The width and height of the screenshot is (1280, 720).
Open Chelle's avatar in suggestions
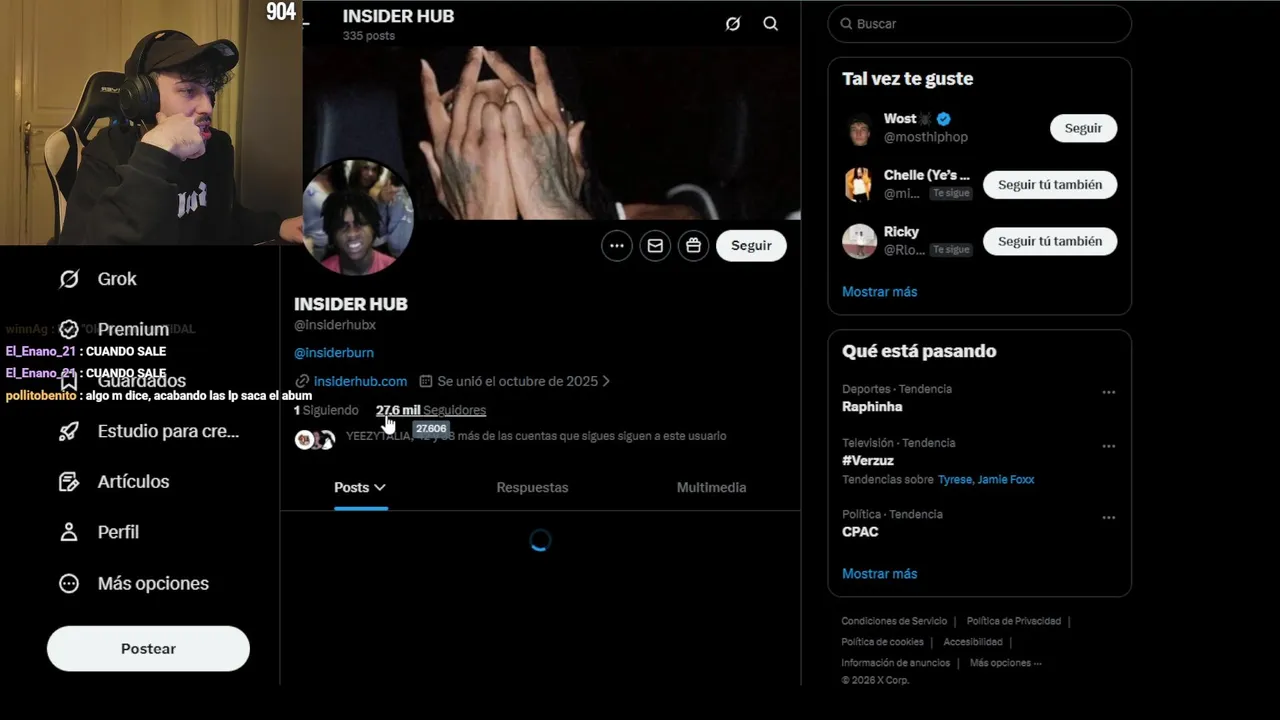point(859,185)
